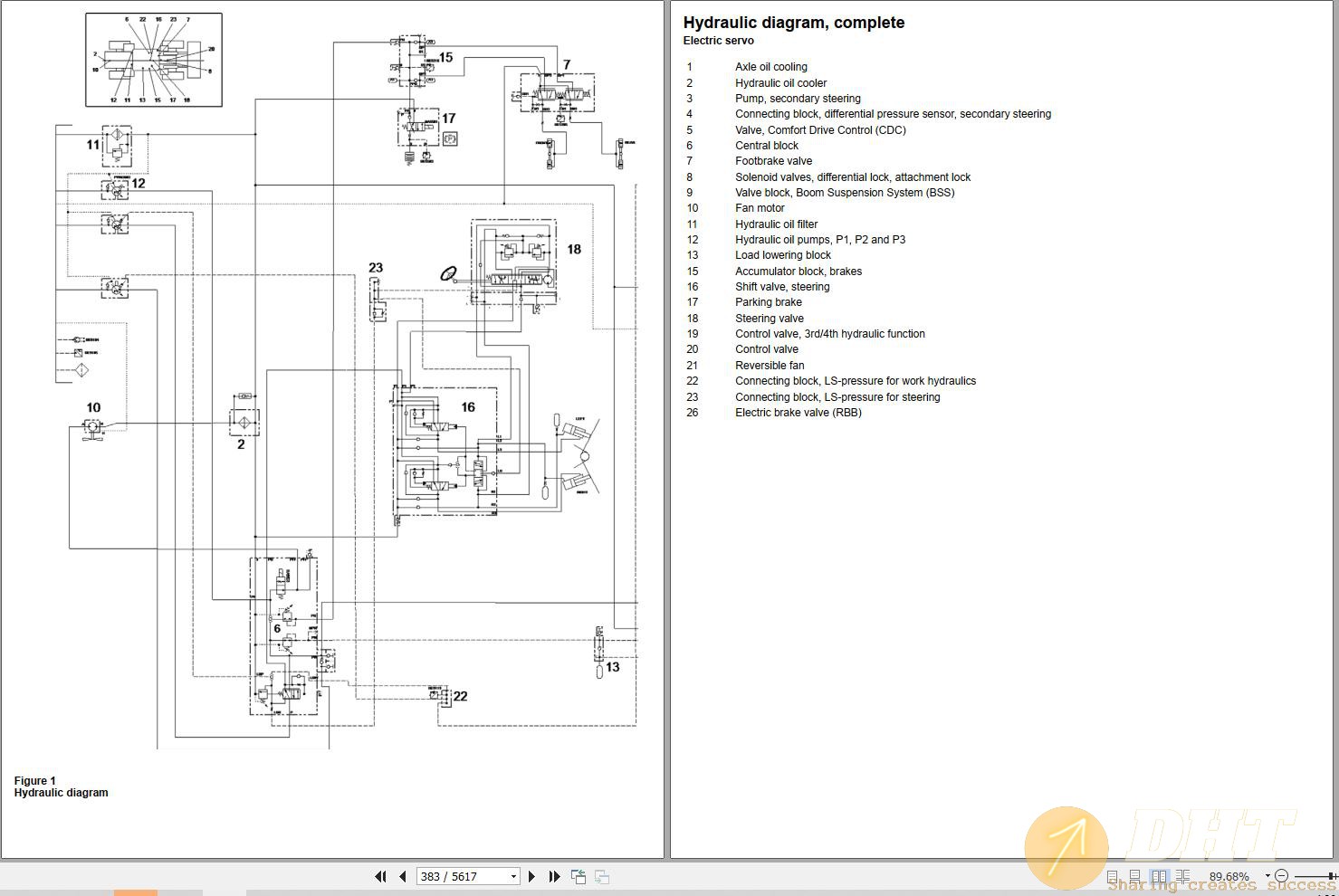Click component 2 oil cooler symbol
Screen dimensions: 1339x896
(x=244, y=423)
